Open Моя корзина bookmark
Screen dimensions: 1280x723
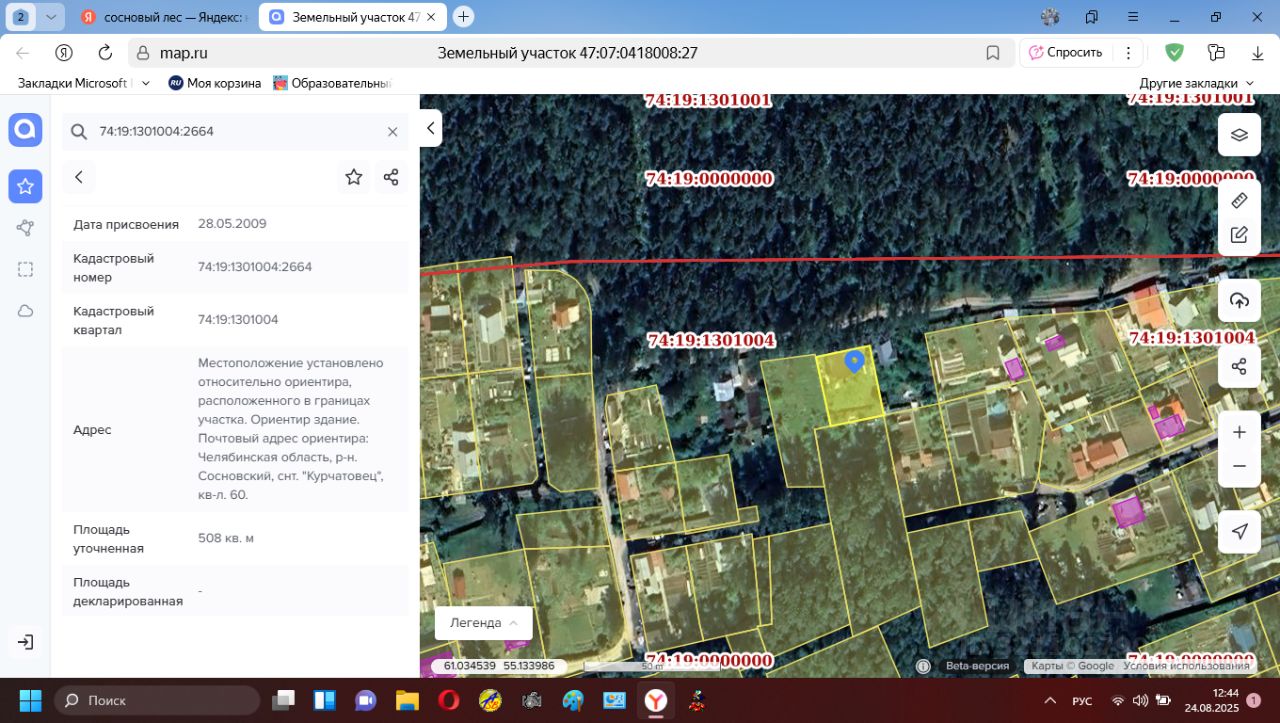[x=214, y=83]
